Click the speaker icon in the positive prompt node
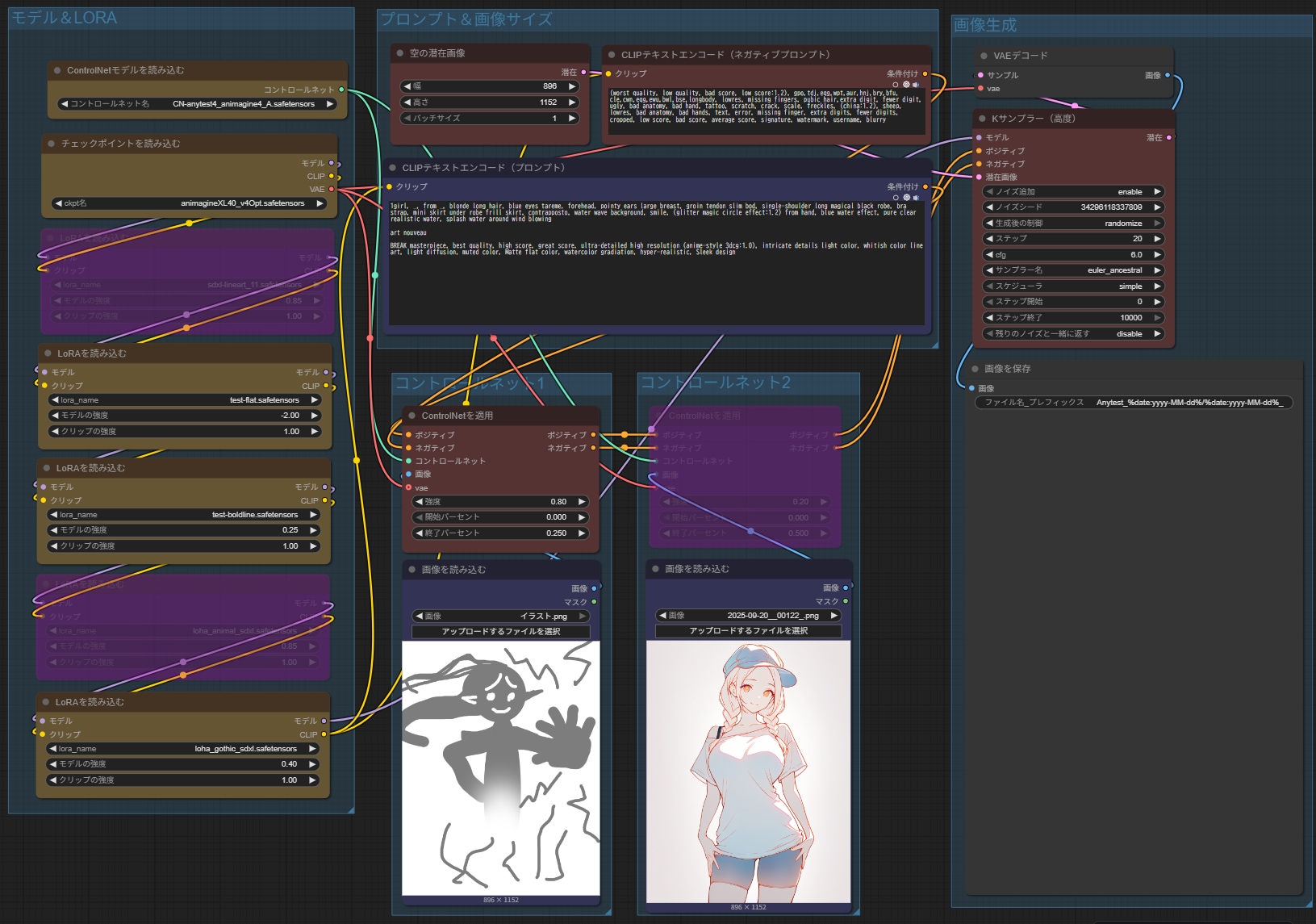1316x924 pixels. click(x=916, y=198)
